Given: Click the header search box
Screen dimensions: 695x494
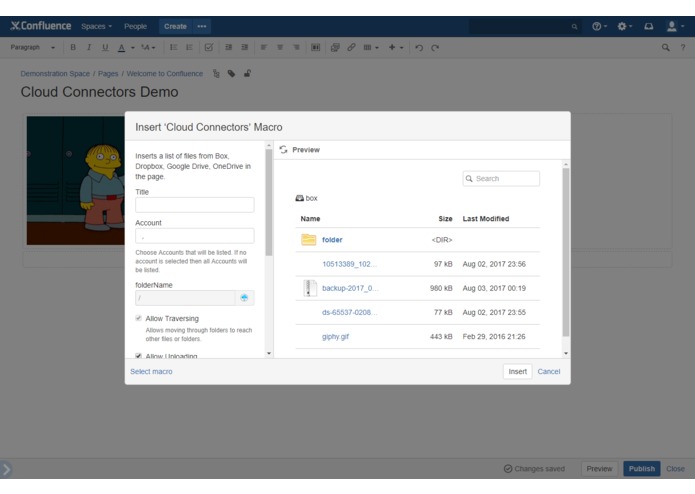Looking at the screenshot, I should click(525, 26).
